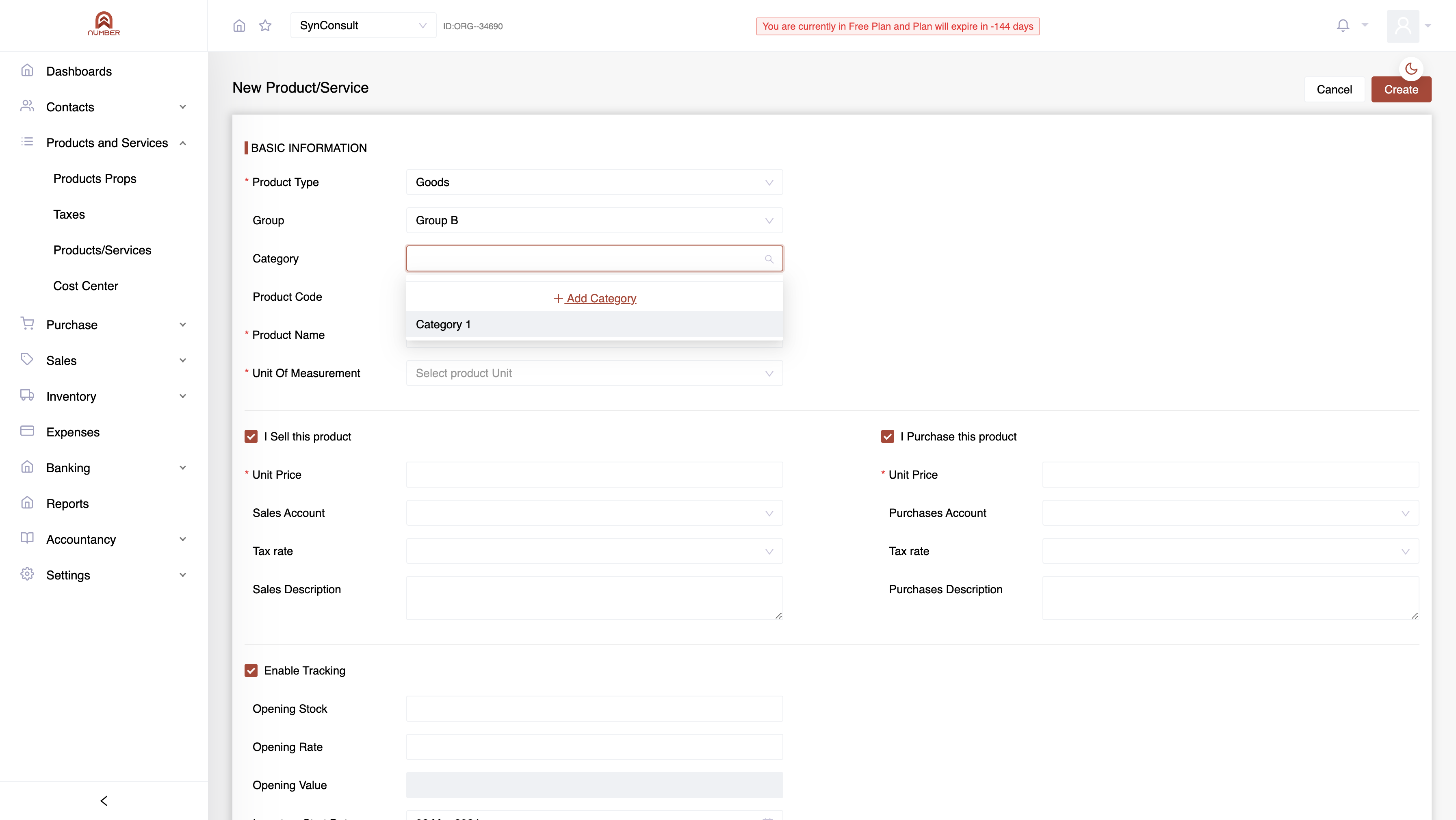
Task: Click the Expenses card icon
Action: click(27, 431)
